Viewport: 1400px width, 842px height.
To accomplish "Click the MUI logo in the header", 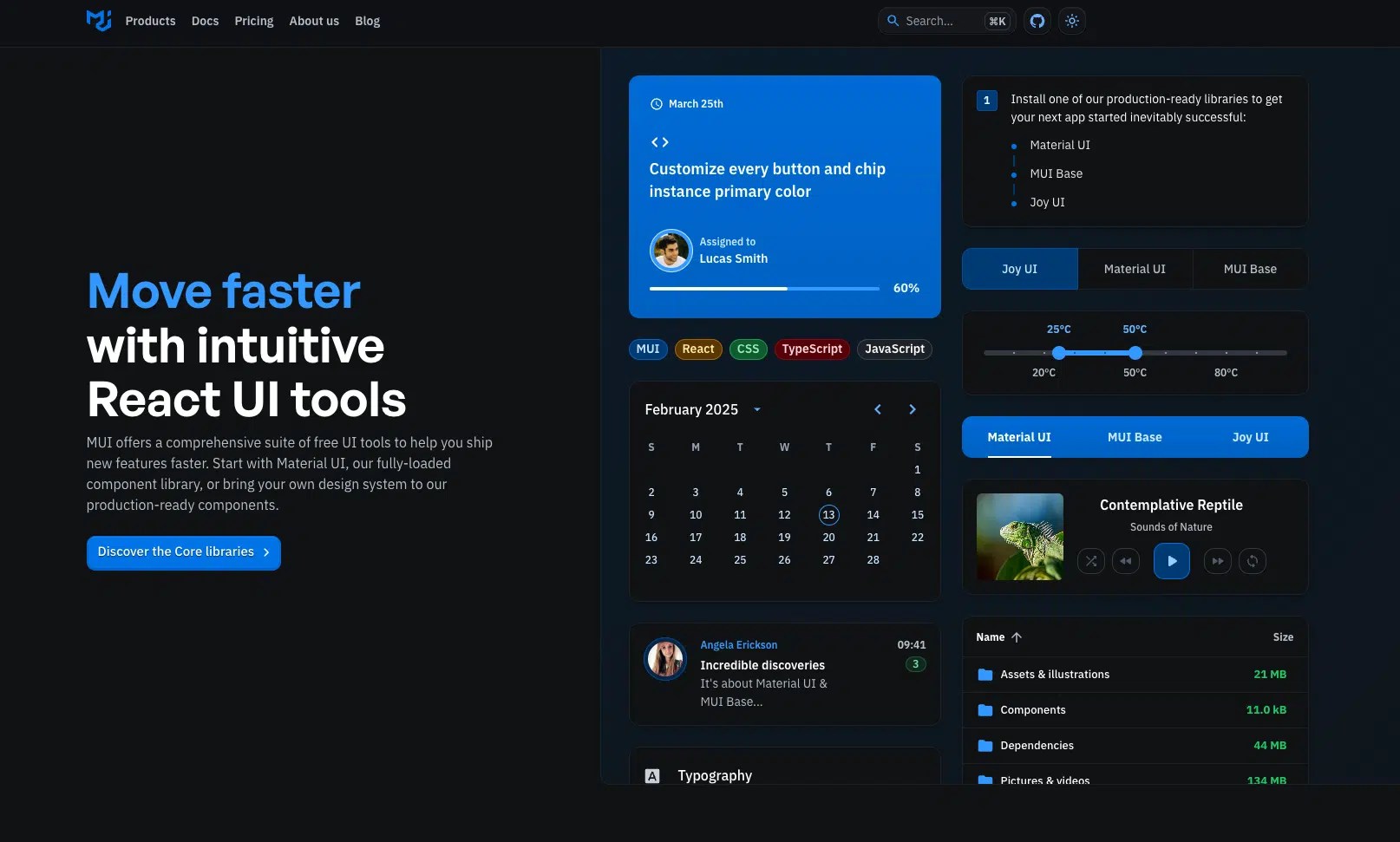I will point(99,21).
